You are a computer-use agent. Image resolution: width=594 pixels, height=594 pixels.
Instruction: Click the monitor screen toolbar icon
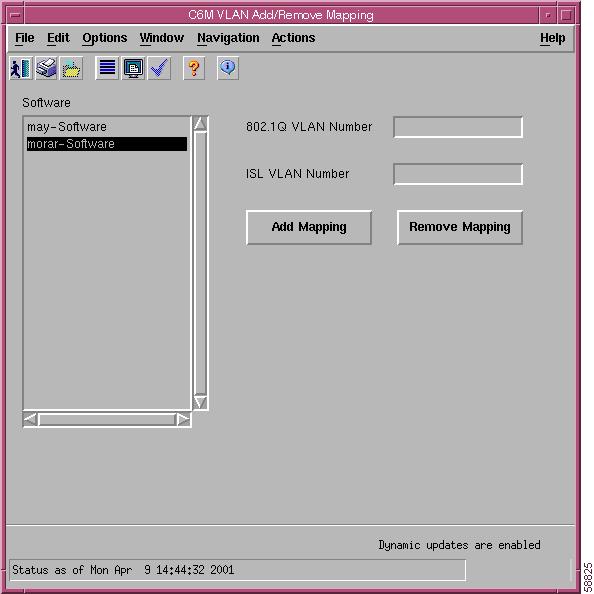pyautogui.click(x=133, y=68)
